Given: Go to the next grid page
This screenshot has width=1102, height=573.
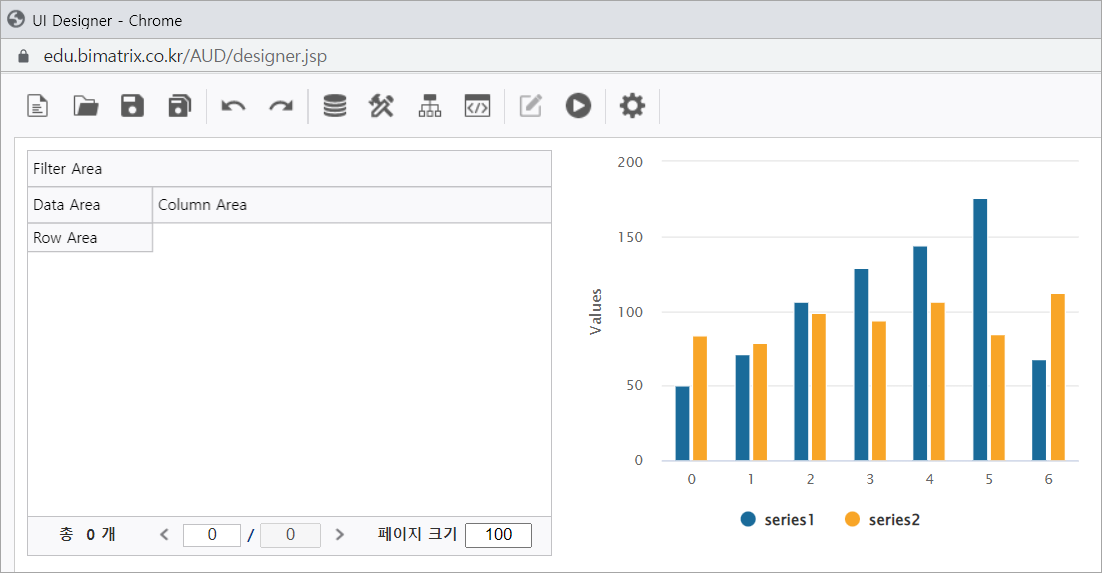Looking at the screenshot, I should point(340,535).
